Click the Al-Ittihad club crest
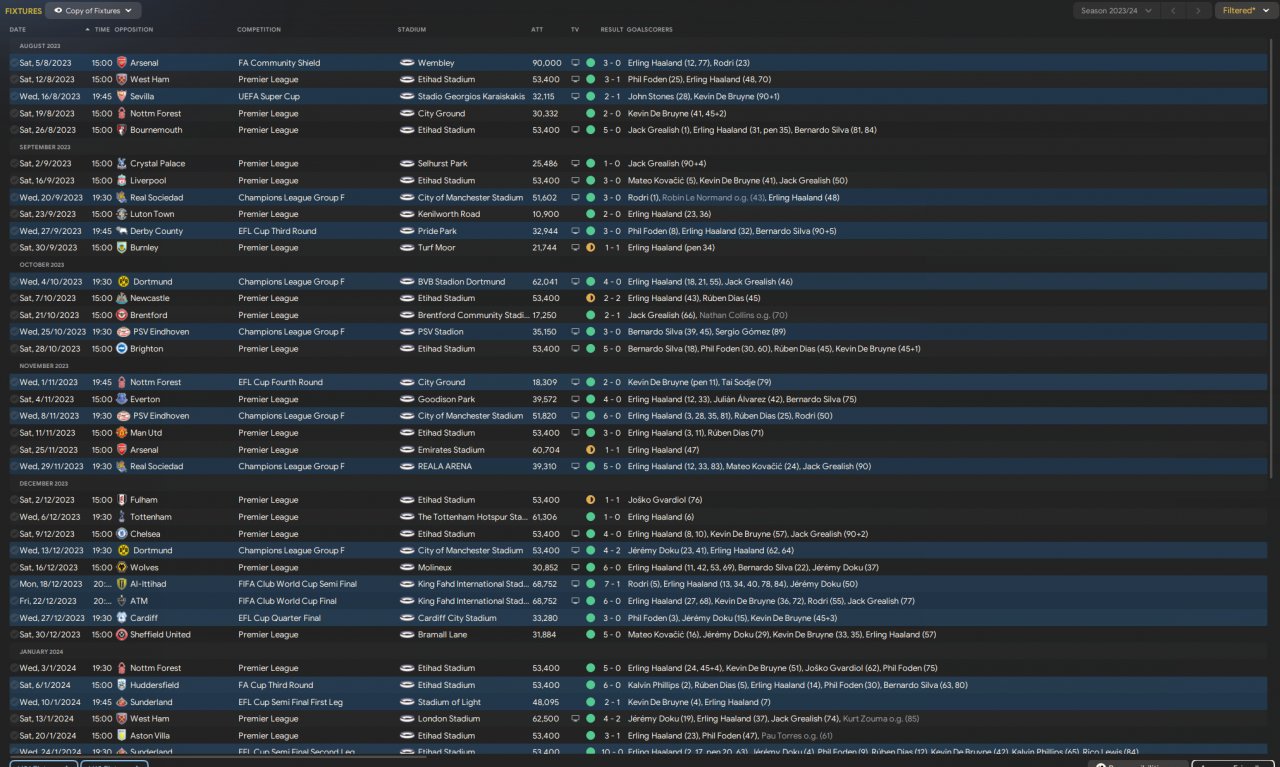Screen dimensions: 1280x767 coord(122,584)
